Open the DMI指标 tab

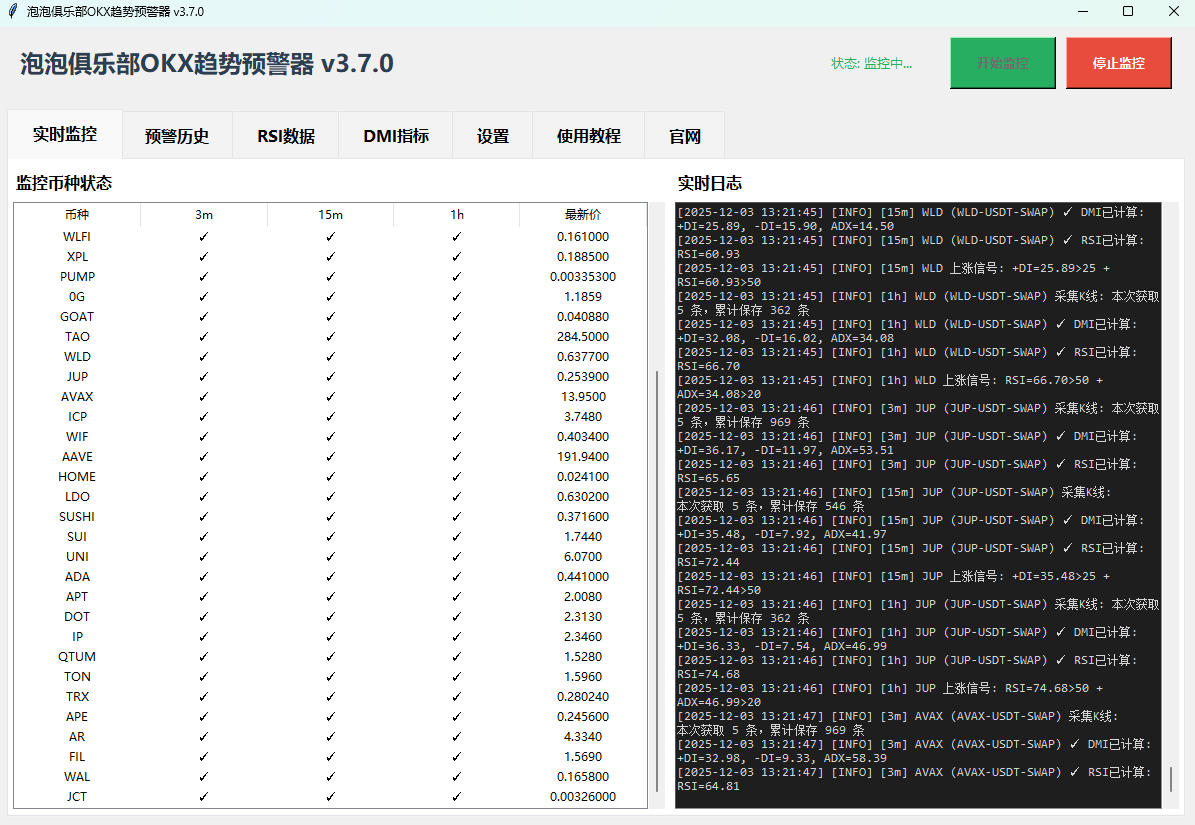coord(396,136)
